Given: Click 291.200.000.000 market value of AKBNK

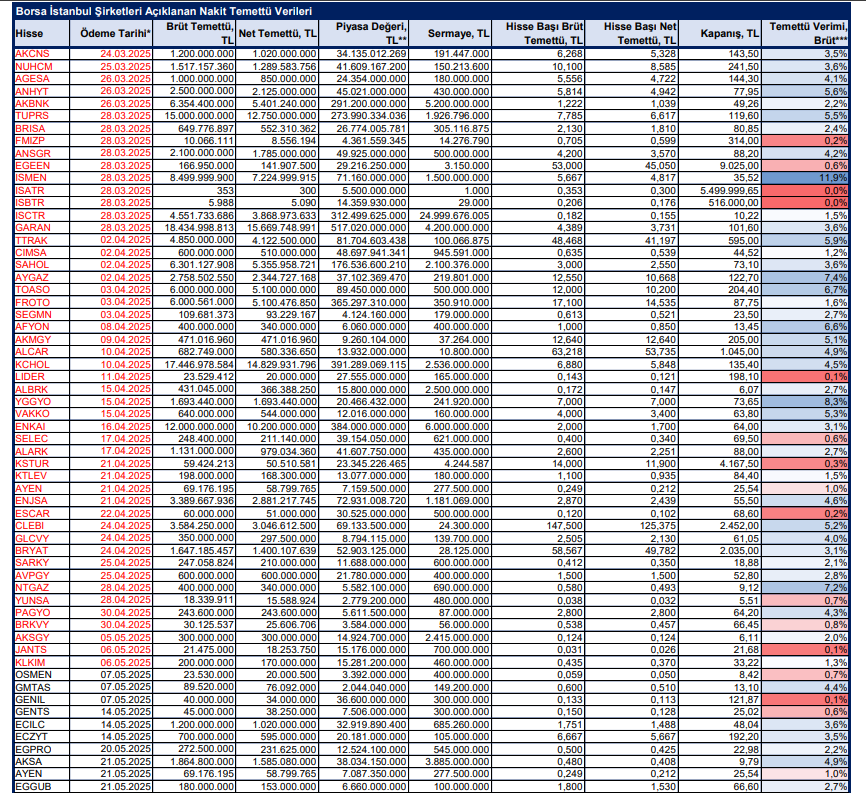Looking at the screenshot, I should [x=368, y=103].
